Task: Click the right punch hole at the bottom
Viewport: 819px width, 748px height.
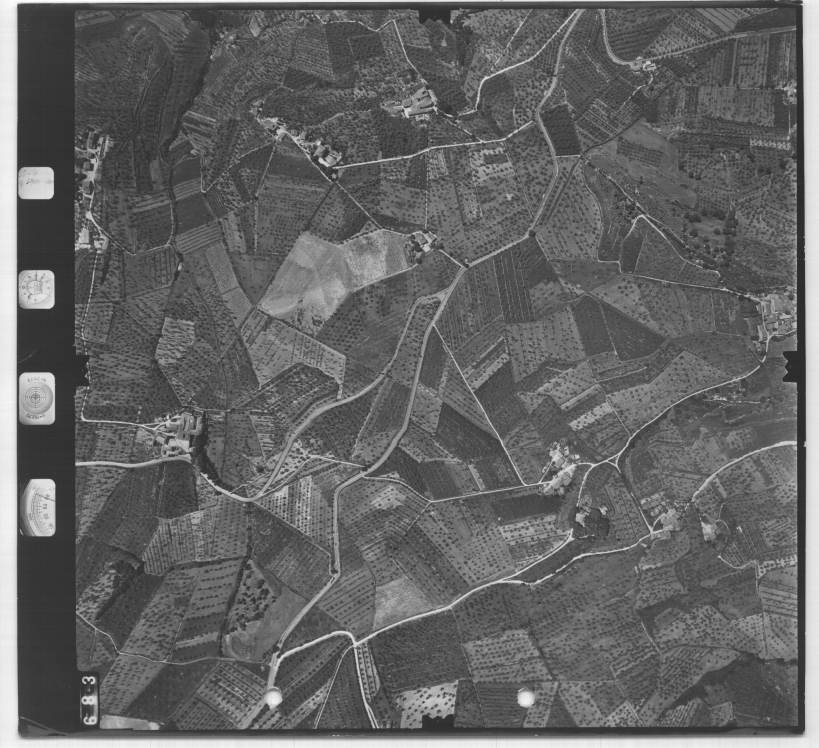Action: [526, 697]
